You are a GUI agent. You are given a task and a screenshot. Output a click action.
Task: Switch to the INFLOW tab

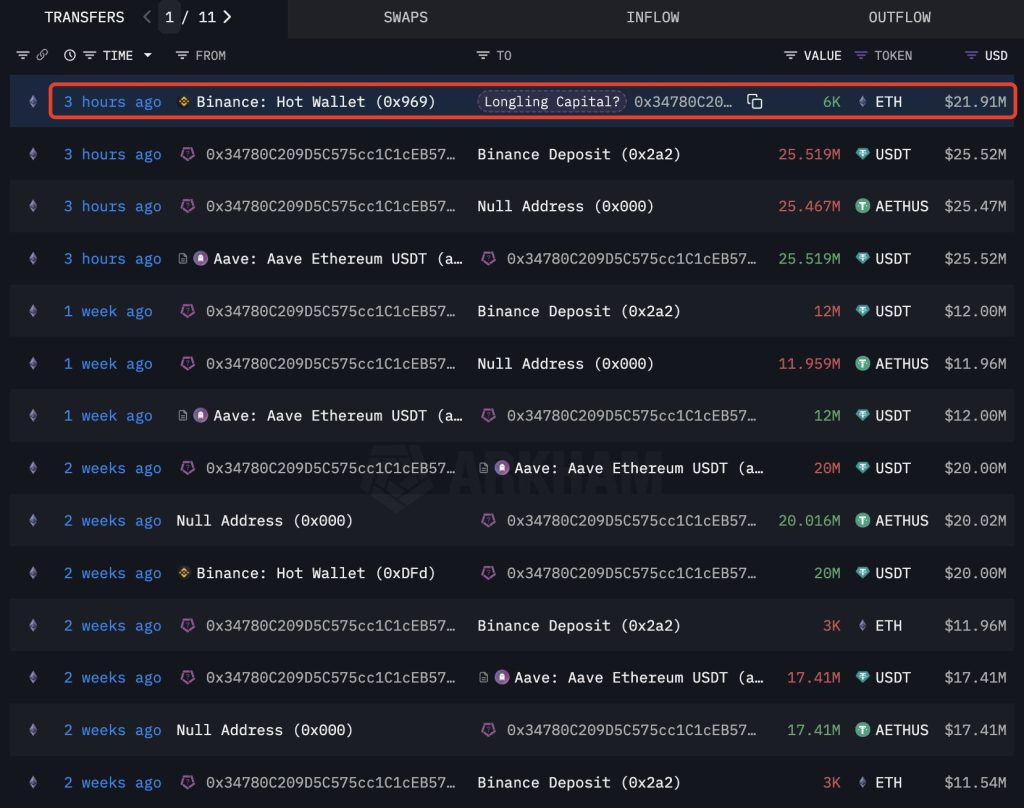(652, 17)
